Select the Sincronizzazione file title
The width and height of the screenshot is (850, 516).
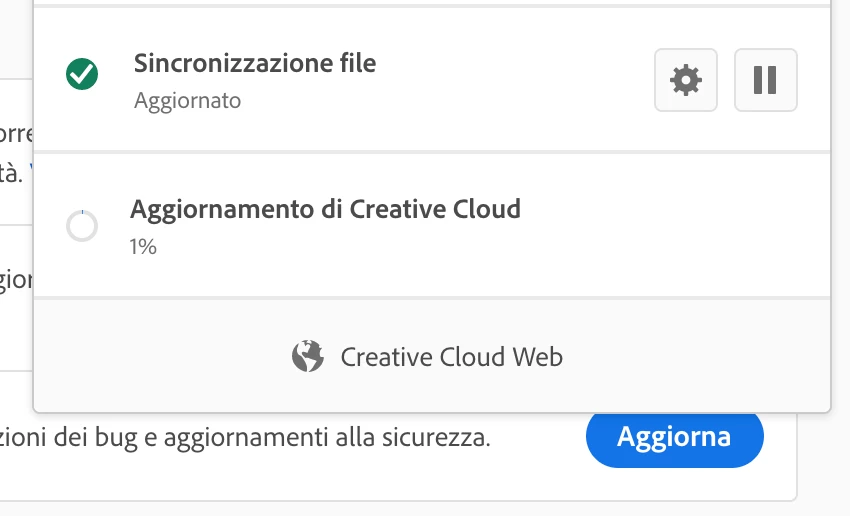255,64
